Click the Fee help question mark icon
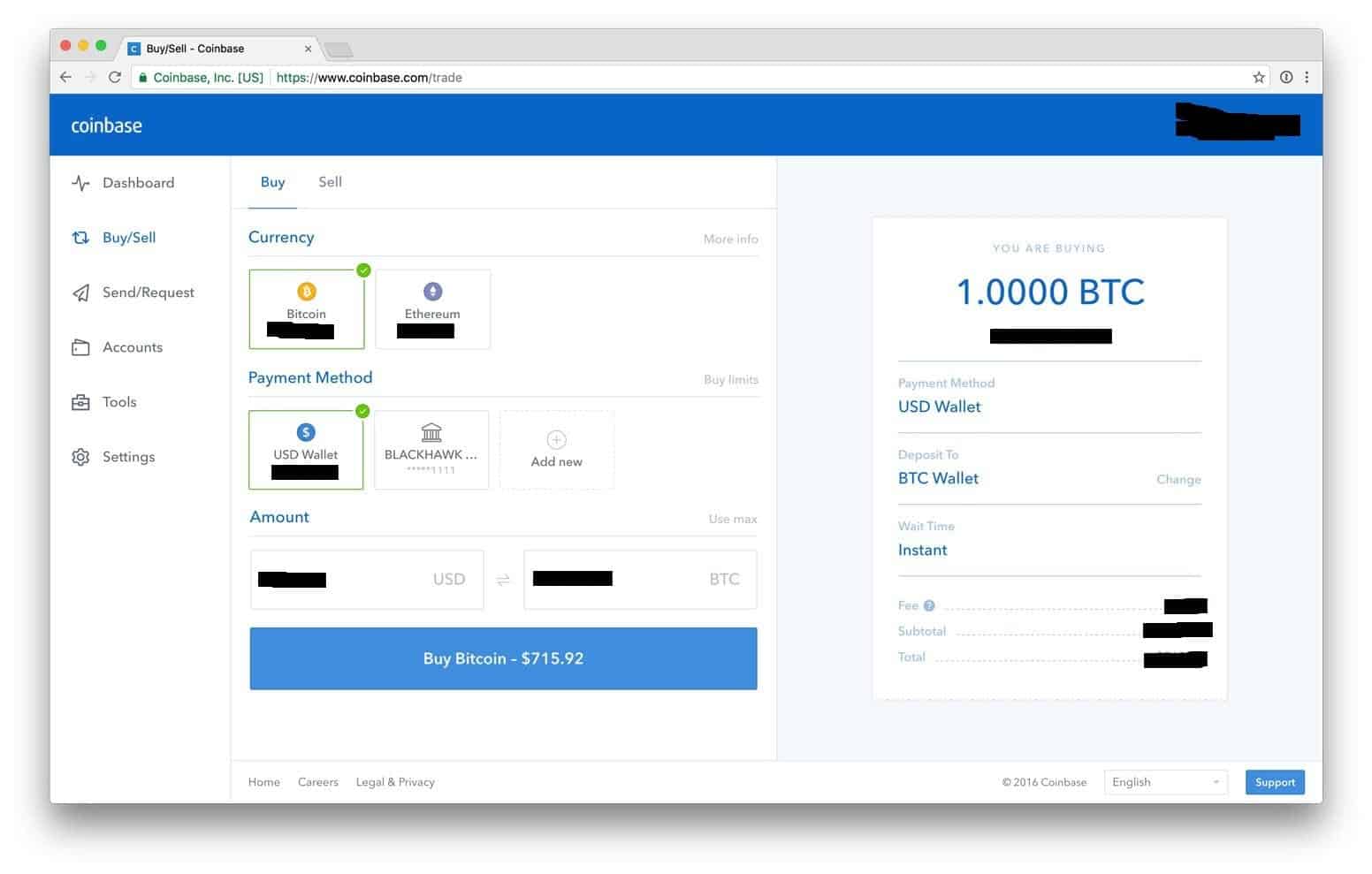Image resolution: width=1372 pixels, height=874 pixels. click(929, 606)
